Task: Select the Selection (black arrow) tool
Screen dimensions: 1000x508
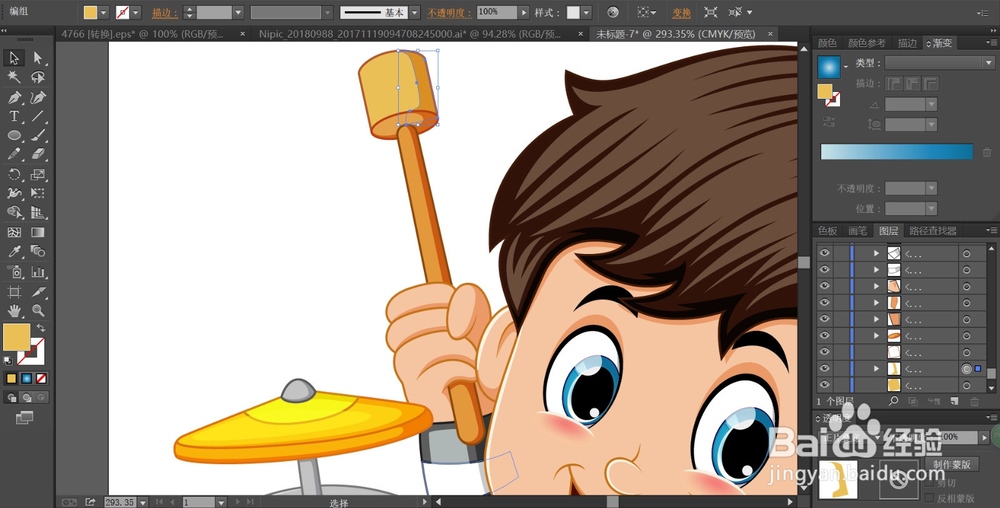Action: click(x=14, y=58)
